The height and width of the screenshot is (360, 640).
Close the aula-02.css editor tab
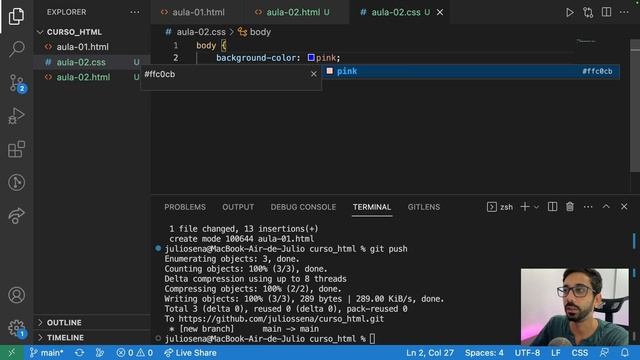tap(440, 12)
